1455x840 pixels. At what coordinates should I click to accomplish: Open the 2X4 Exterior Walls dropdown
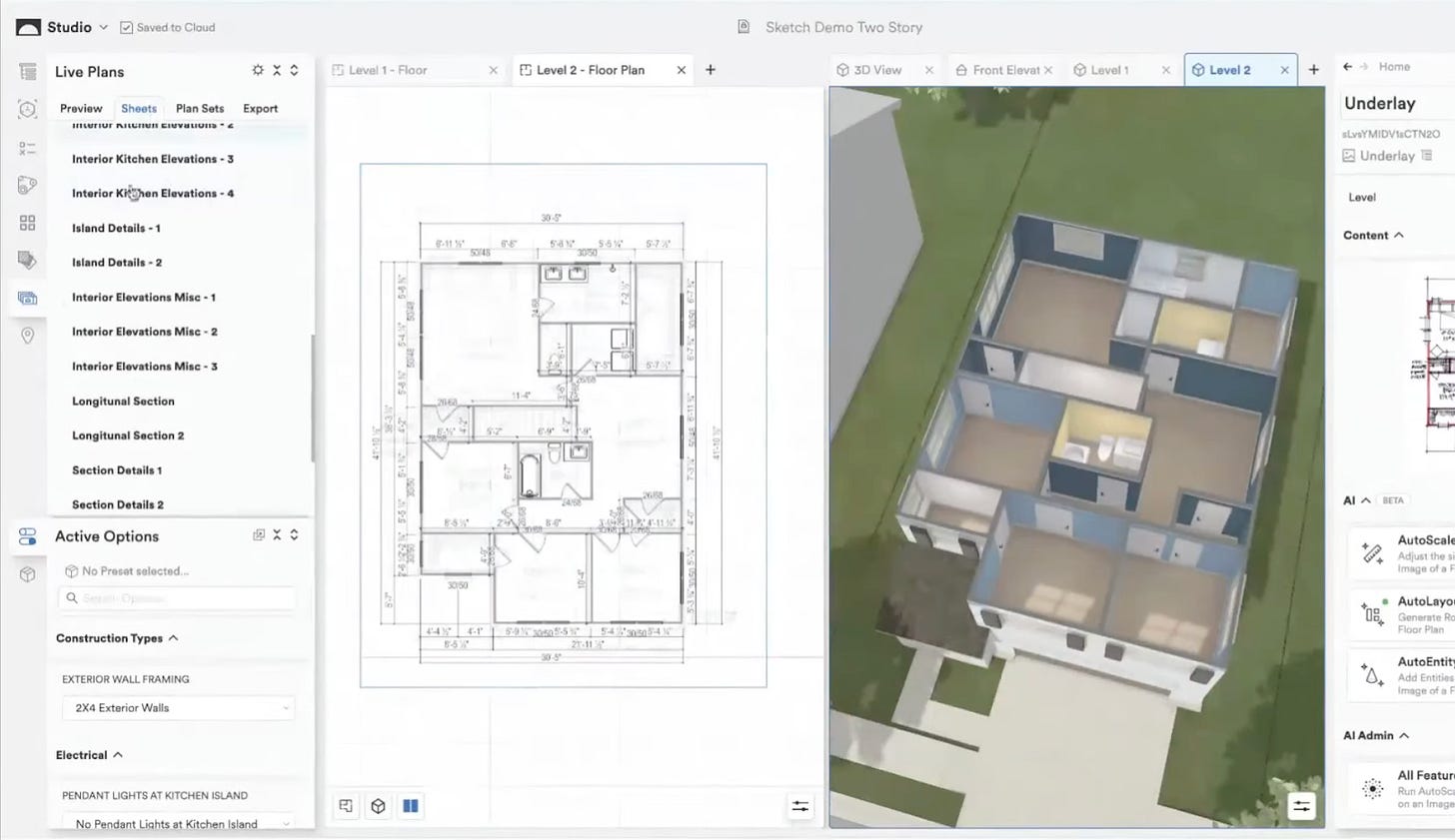(x=179, y=708)
